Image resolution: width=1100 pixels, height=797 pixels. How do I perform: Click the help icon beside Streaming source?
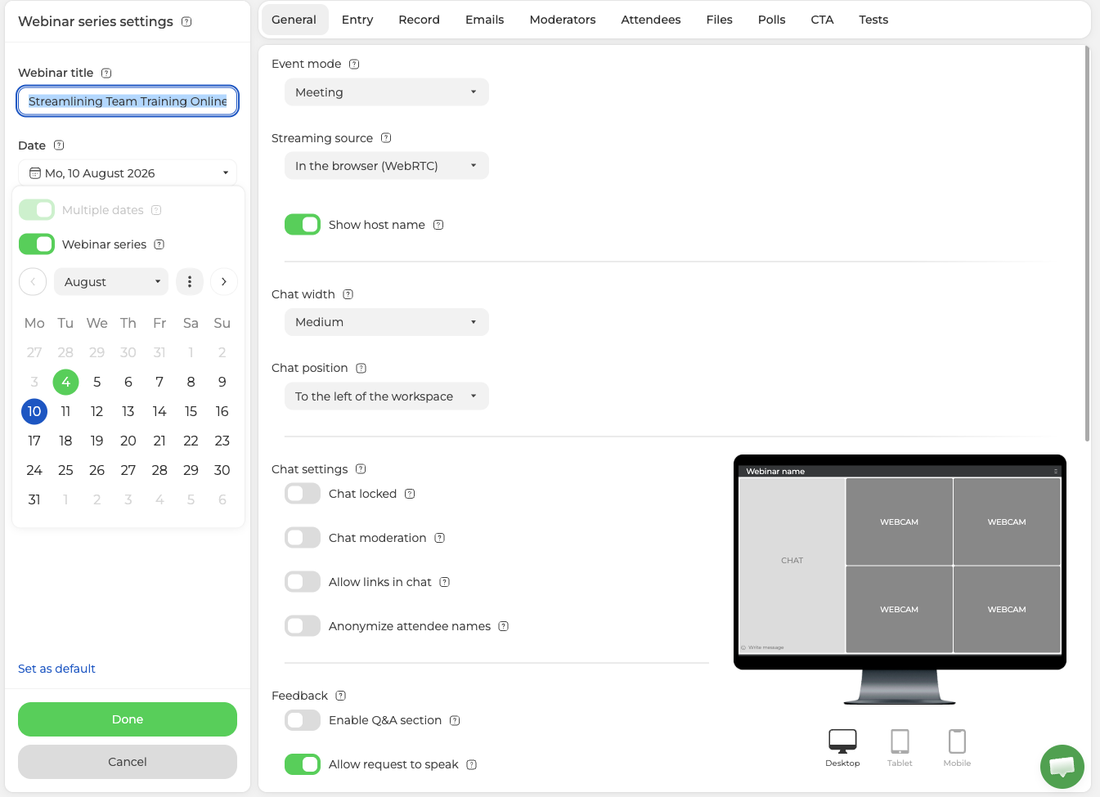[x=386, y=138]
